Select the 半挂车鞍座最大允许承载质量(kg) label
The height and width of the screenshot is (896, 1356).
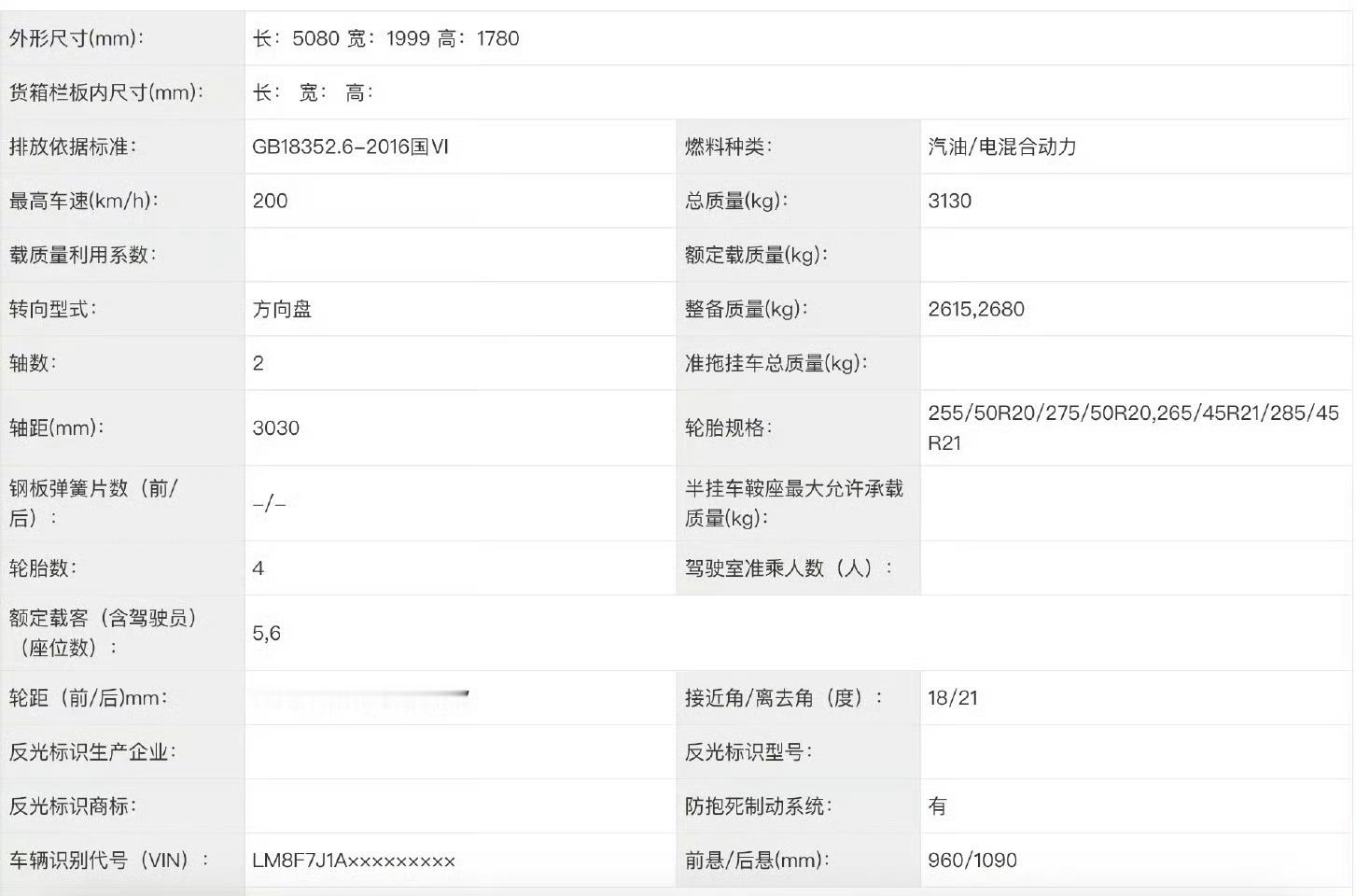point(793,503)
